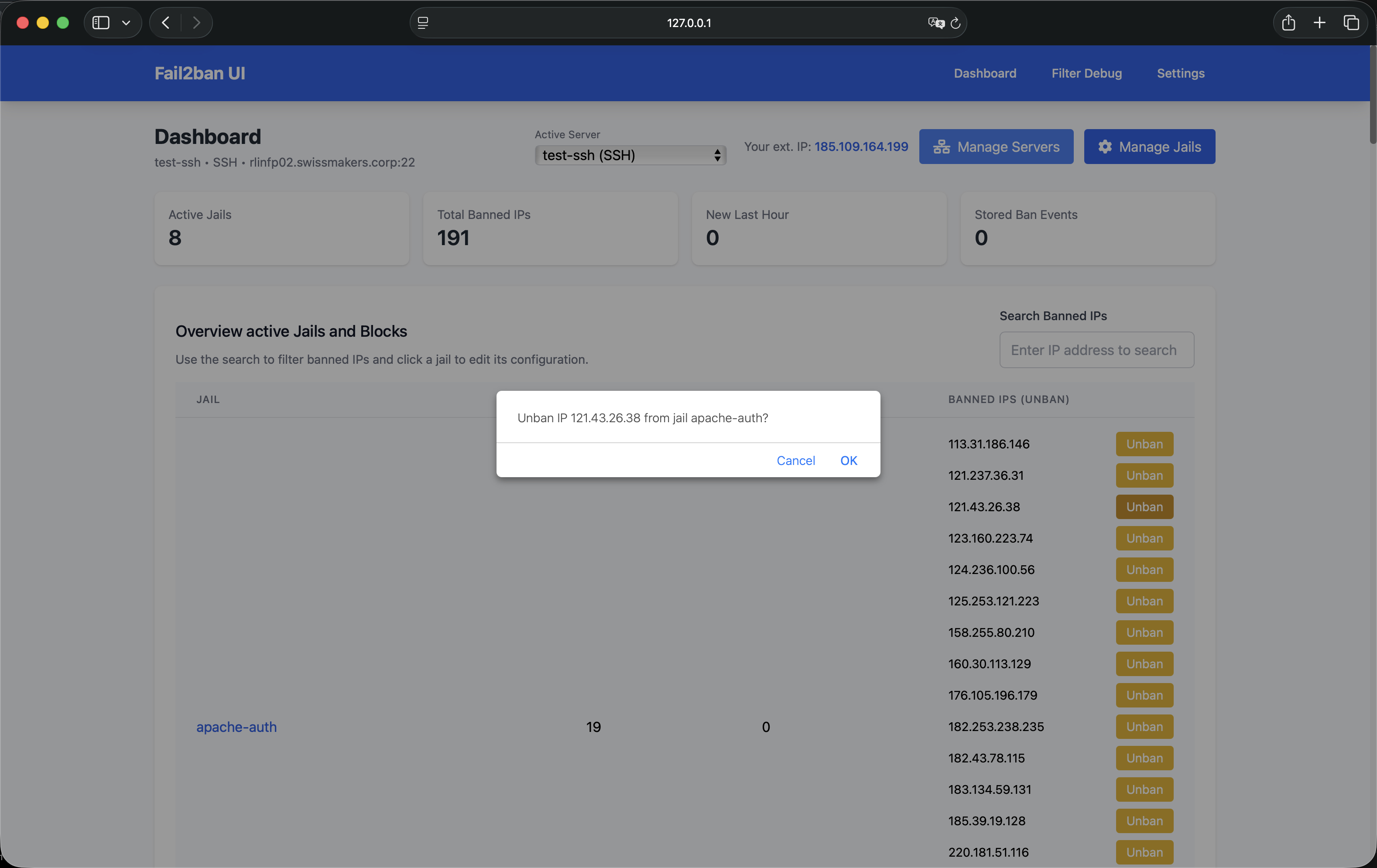Select the Dashboard nav item

tap(985, 73)
